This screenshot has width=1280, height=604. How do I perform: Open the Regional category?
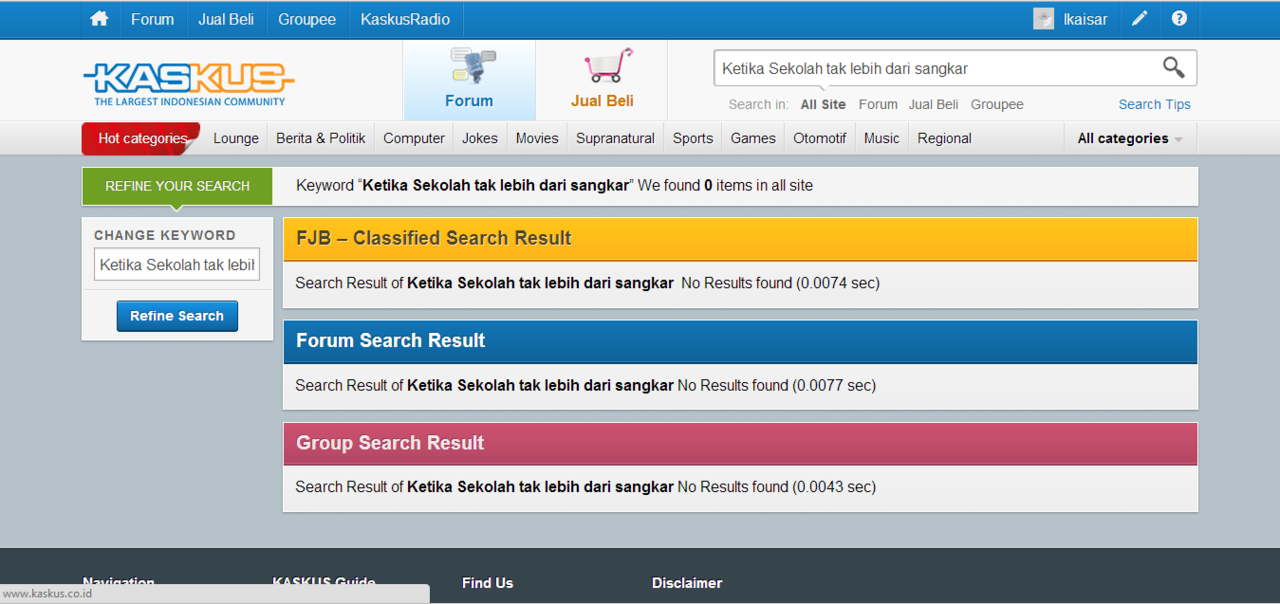pyautogui.click(x=944, y=139)
